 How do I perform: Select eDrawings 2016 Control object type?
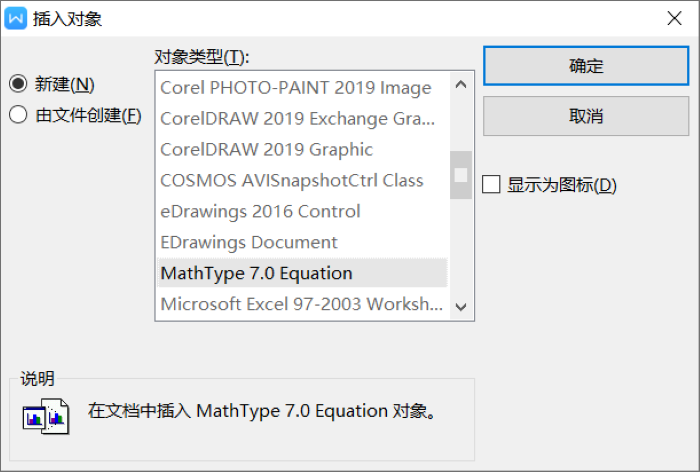(260, 212)
